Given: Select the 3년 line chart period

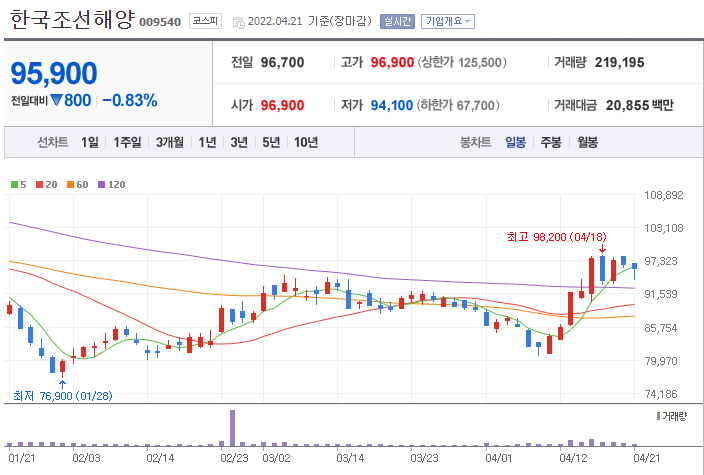Looking at the screenshot, I should (239, 142).
